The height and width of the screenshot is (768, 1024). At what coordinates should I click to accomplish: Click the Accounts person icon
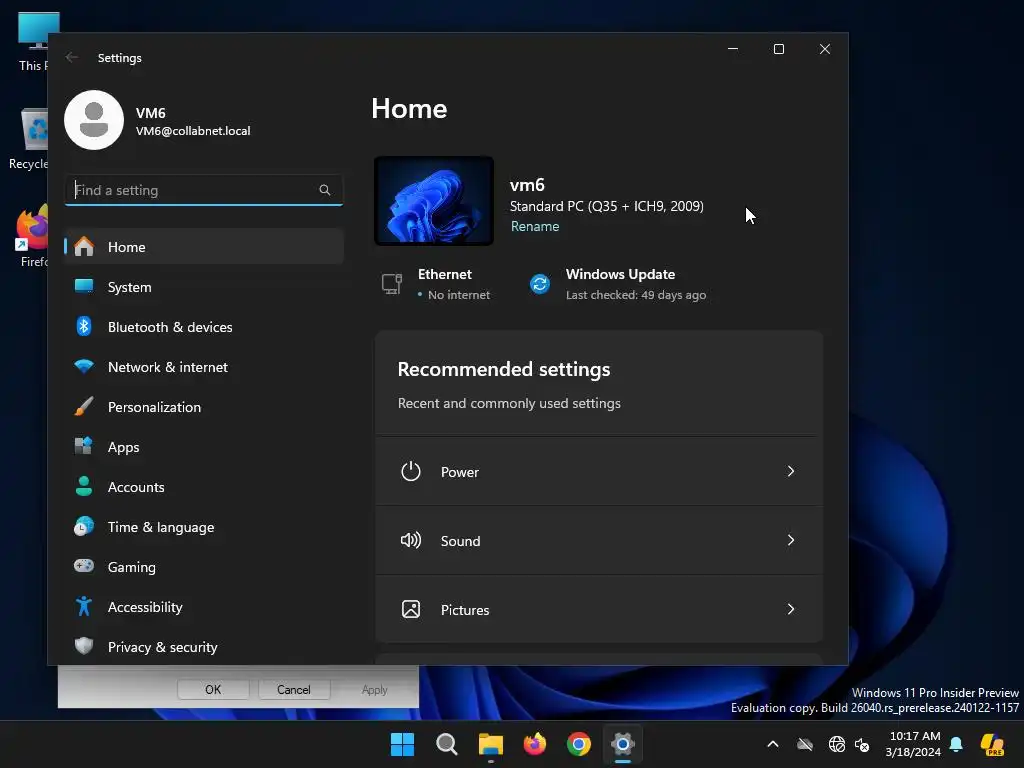(x=84, y=487)
